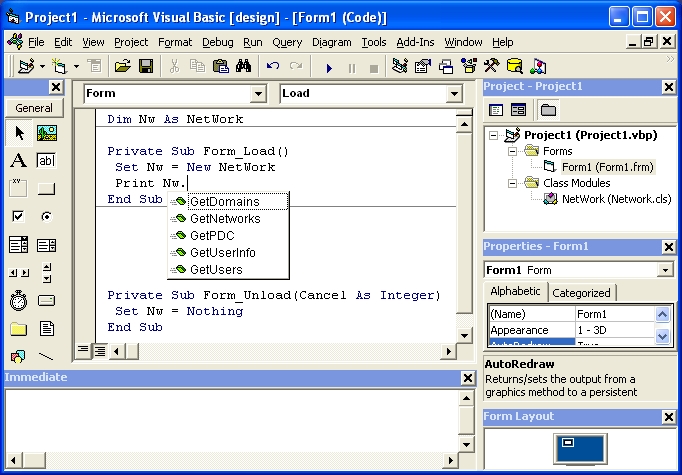Viewport: 682px width, 475px height.
Task: Select the DirListBox folder tool
Action: [19, 329]
